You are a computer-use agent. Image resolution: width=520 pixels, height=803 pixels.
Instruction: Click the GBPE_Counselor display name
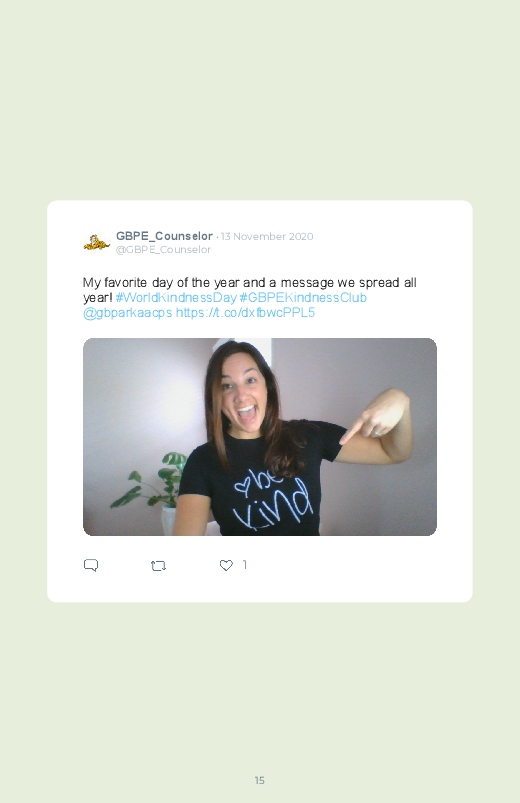click(164, 236)
